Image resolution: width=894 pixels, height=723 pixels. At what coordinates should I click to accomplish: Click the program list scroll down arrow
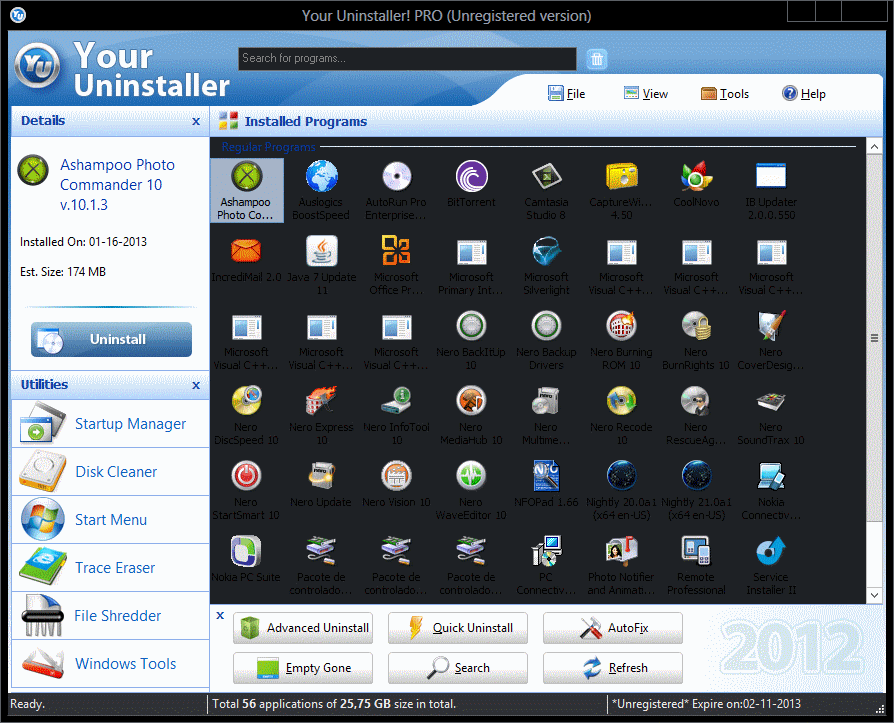[874, 595]
